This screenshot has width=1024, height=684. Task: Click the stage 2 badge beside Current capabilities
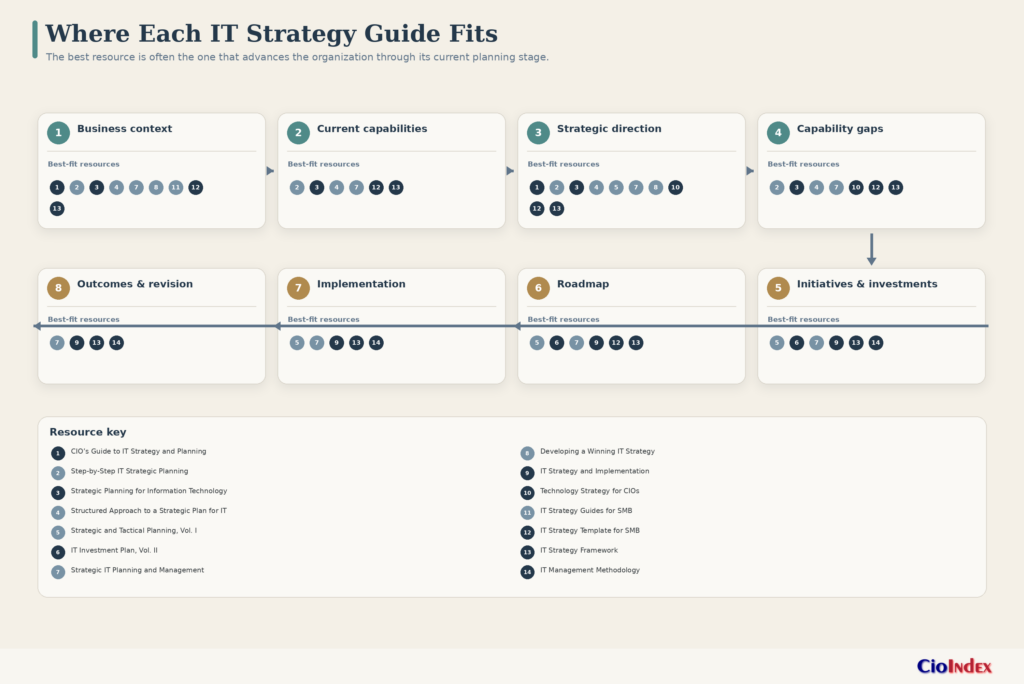coord(298,133)
